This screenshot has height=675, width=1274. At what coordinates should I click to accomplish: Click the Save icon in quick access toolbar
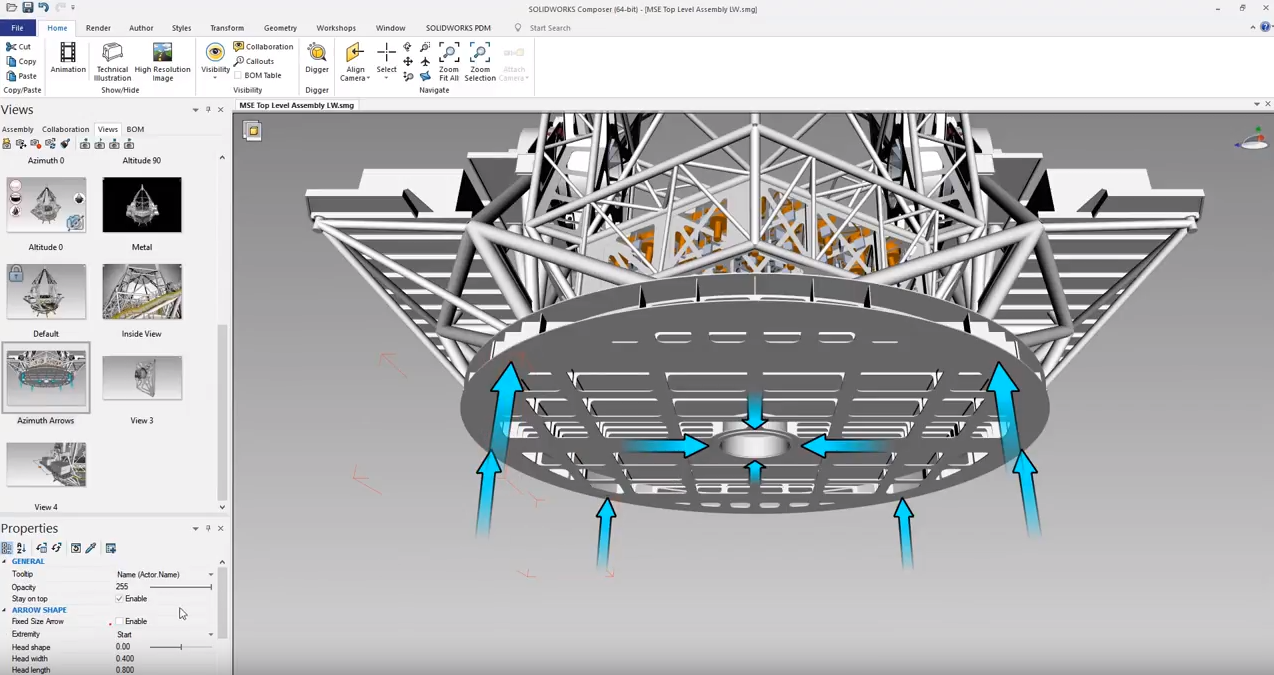pos(27,7)
